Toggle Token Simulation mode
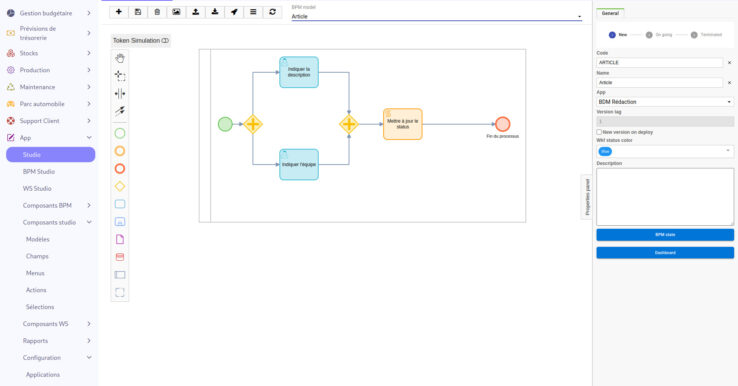Image resolution: width=738 pixels, height=386 pixels. coord(141,40)
